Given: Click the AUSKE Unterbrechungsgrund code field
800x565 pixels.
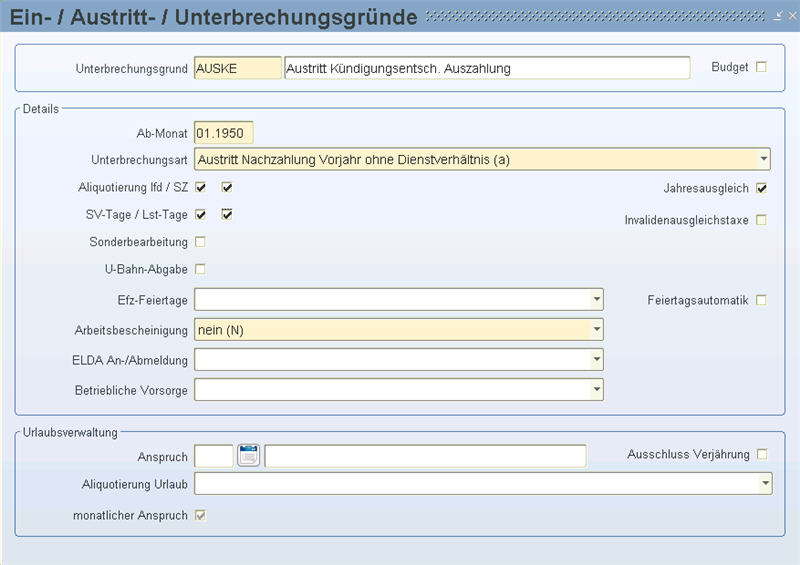Looking at the screenshot, I should [238, 68].
